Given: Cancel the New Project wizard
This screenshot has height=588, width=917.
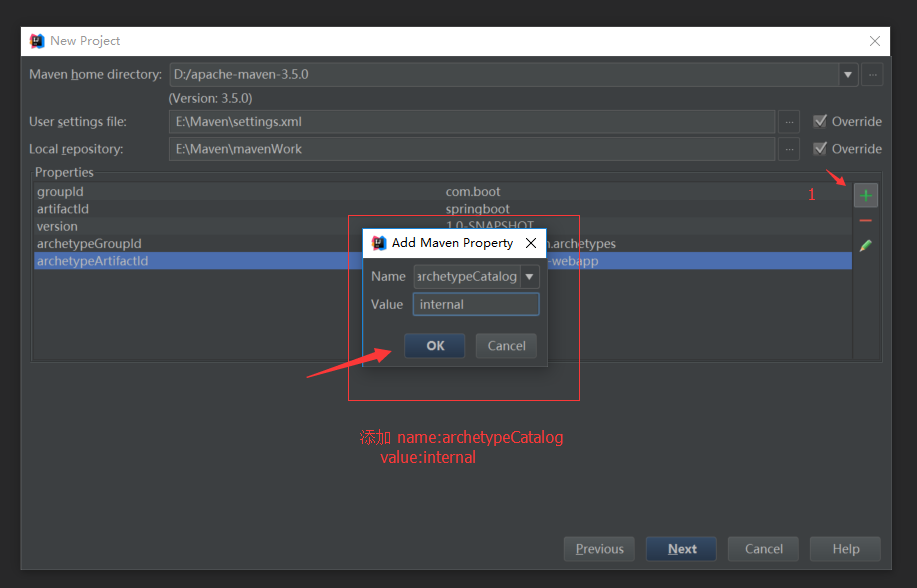Looking at the screenshot, I should 763,549.
